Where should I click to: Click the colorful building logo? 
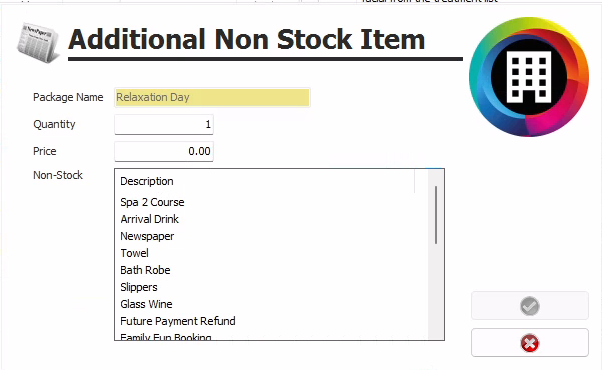(529, 77)
